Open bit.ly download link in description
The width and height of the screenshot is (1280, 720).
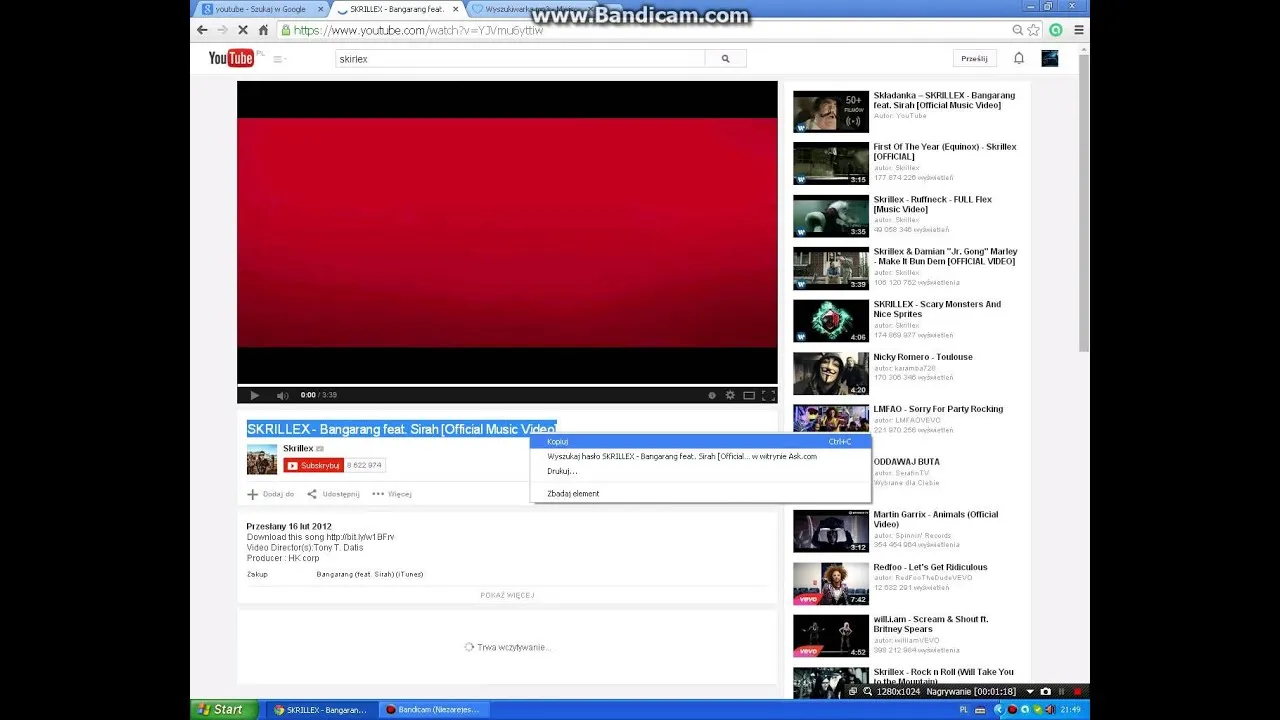pos(360,537)
